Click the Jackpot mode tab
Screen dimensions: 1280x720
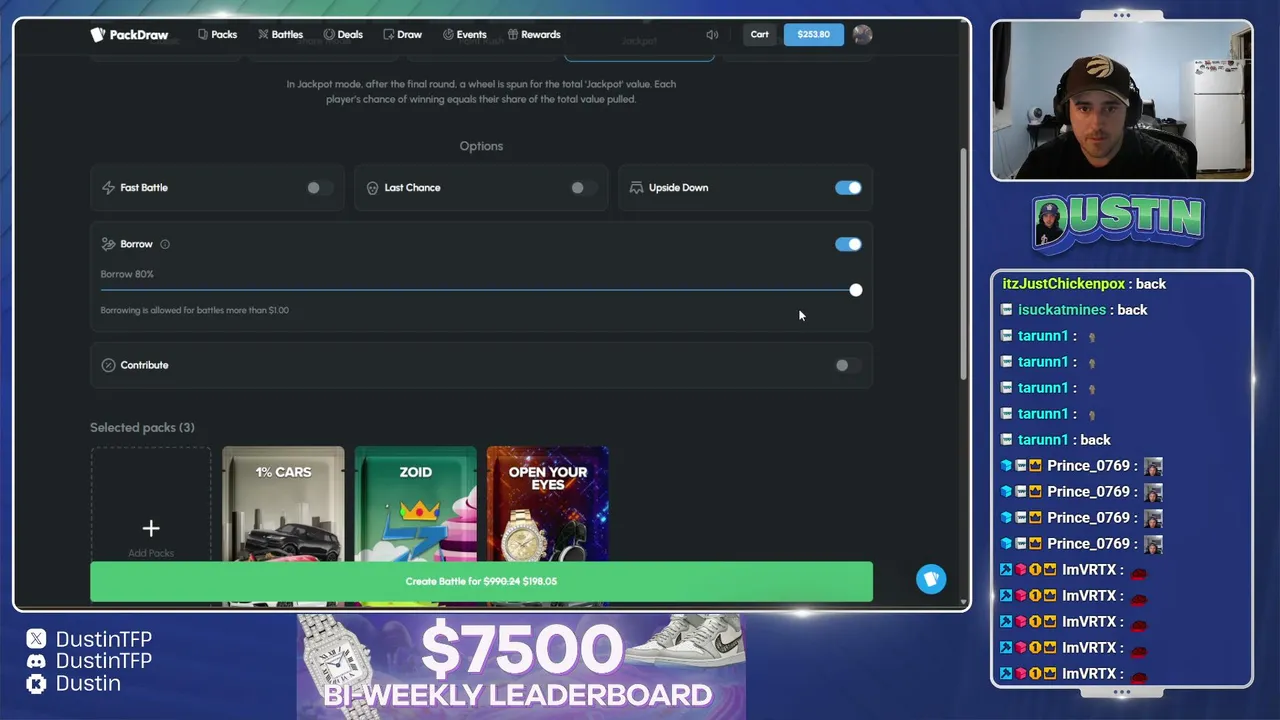[x=639, y=44]
